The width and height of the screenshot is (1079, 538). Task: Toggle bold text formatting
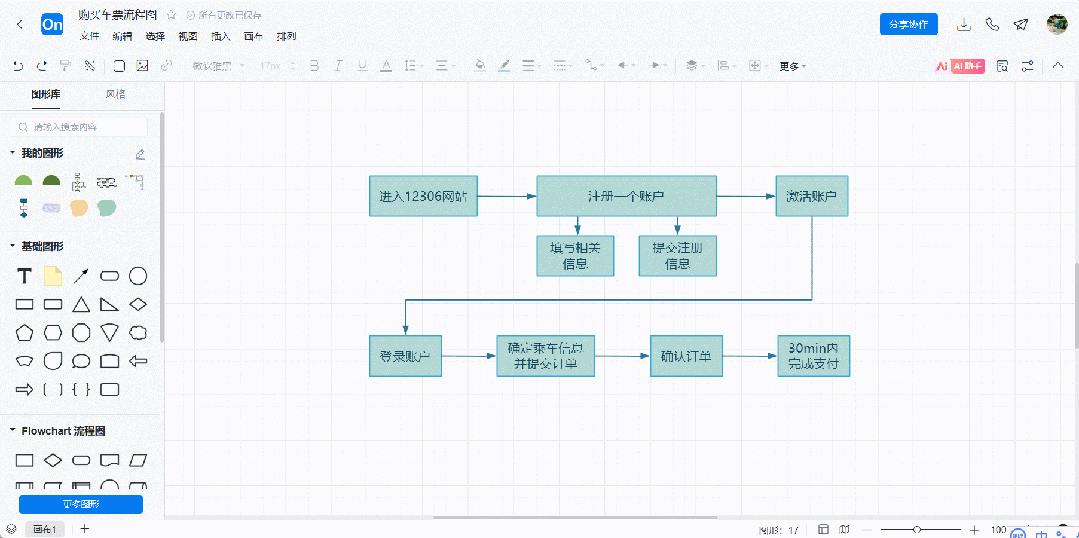[314, 66]
